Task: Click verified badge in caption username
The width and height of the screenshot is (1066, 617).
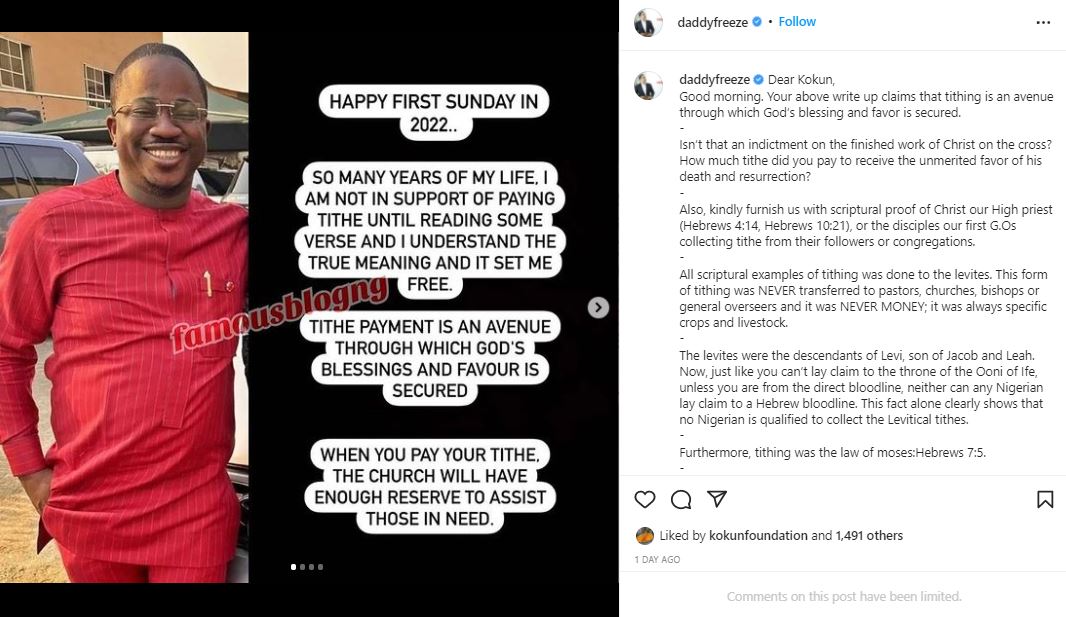Action: 759,79
